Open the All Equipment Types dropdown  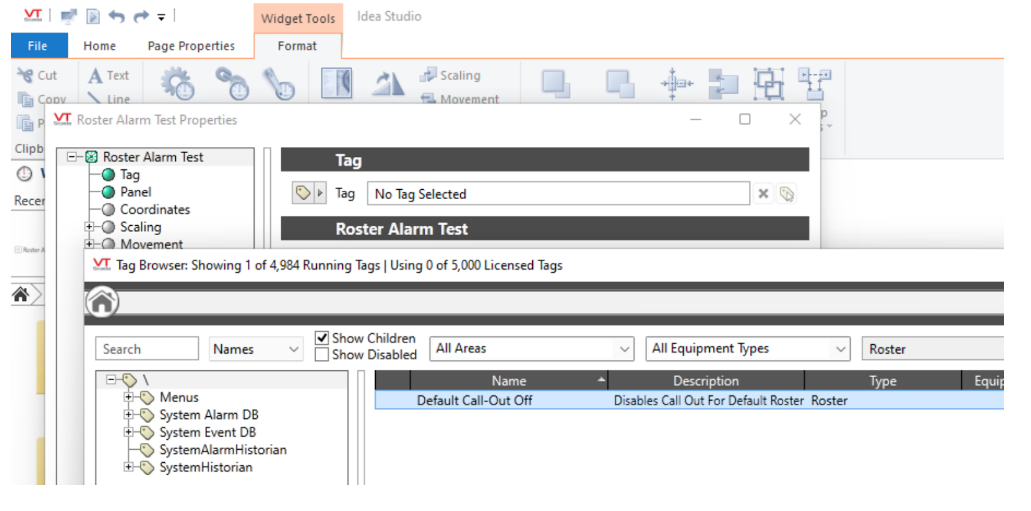tap(747, 349)
